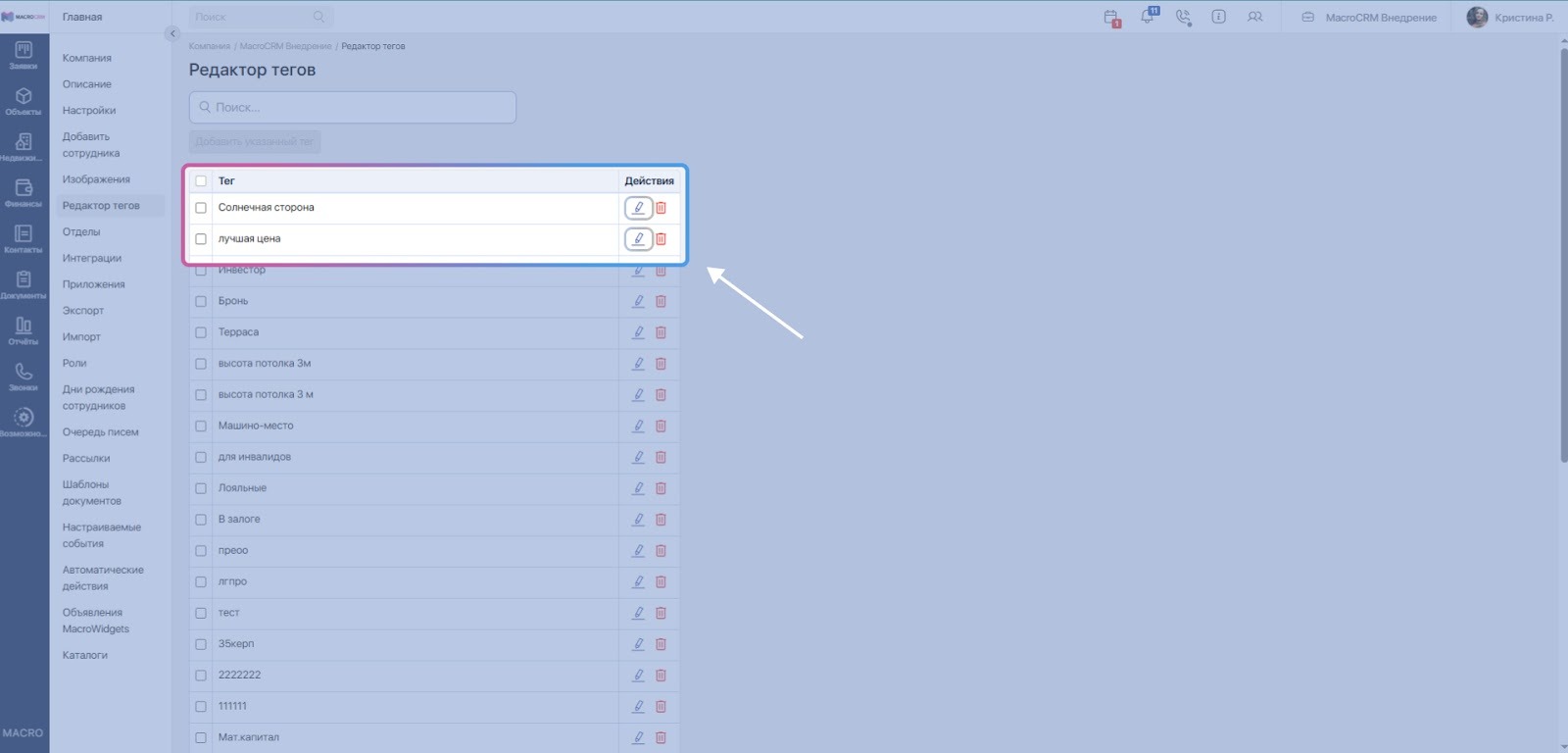Collapse the settings side menu

click(172, 33)
